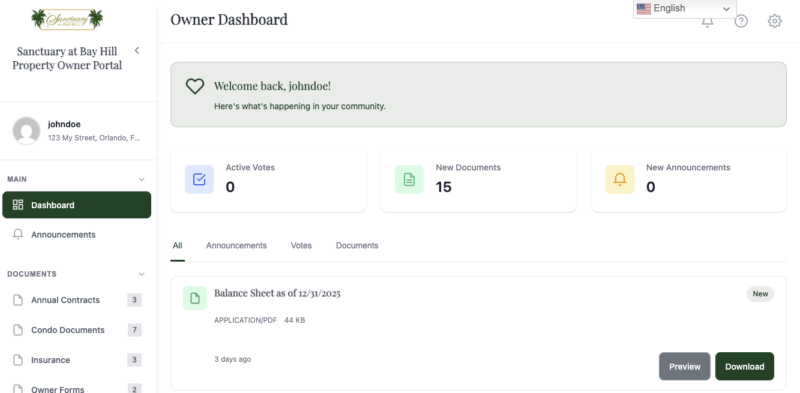Click the Insurance file icon

pos(18,360)
